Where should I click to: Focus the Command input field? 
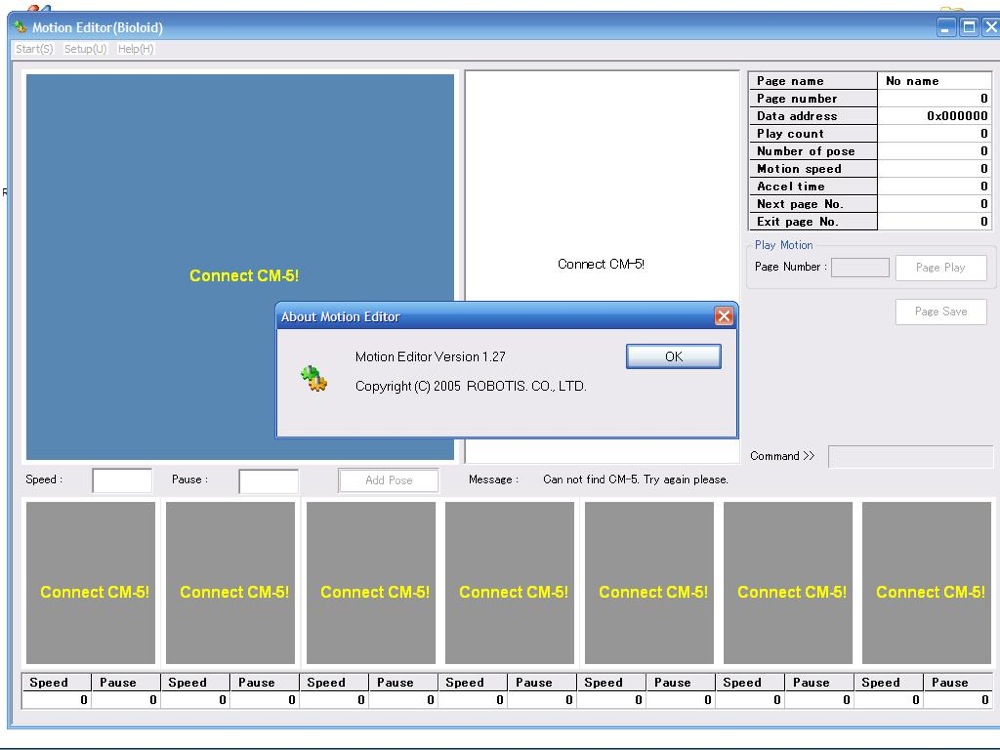tap(910, 456)
